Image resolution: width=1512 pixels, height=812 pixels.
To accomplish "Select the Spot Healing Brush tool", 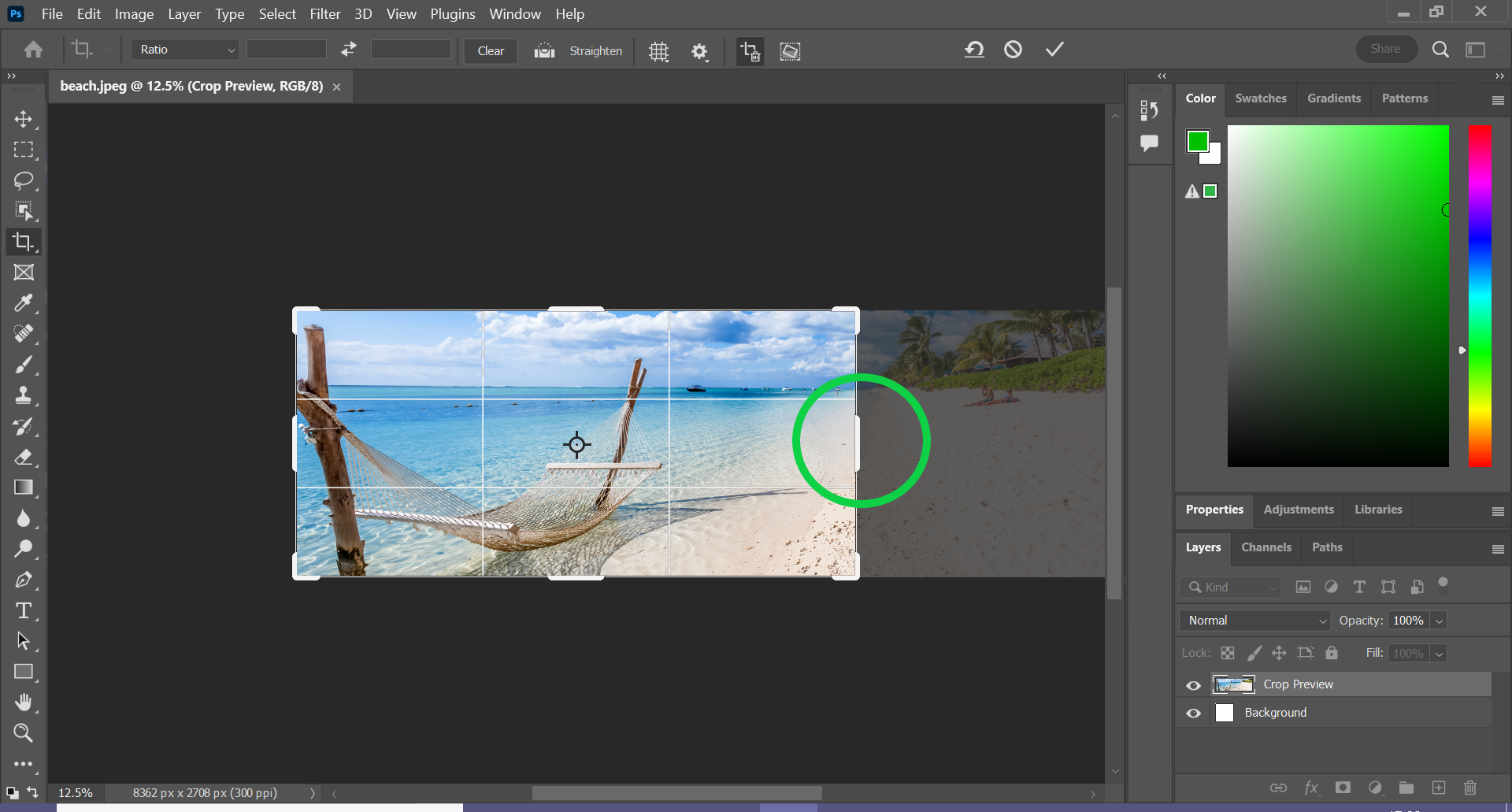I will tap(24, 334).
